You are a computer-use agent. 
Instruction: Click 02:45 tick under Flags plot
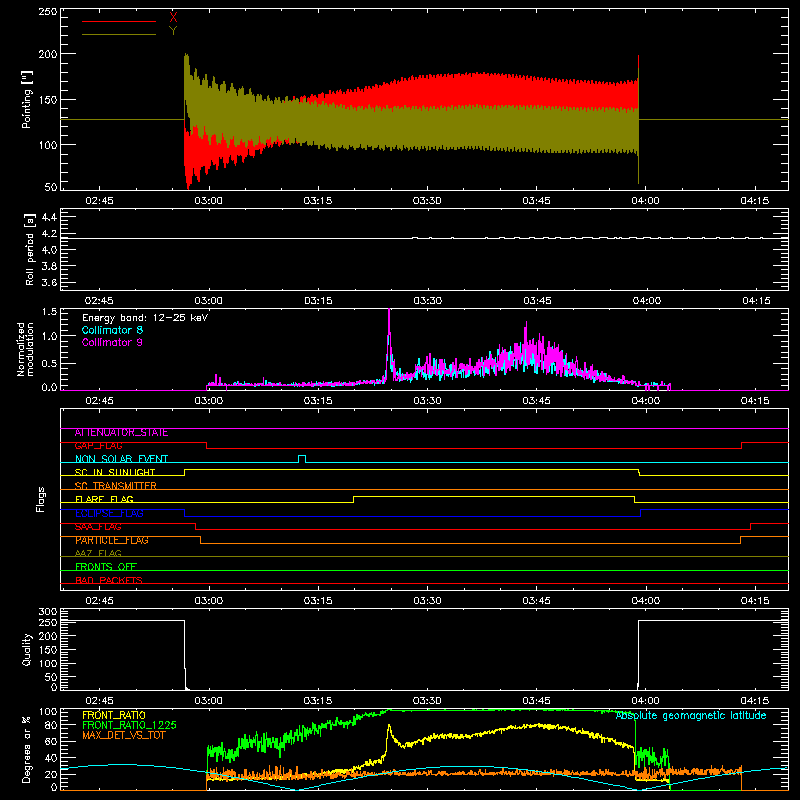[99, 601]
